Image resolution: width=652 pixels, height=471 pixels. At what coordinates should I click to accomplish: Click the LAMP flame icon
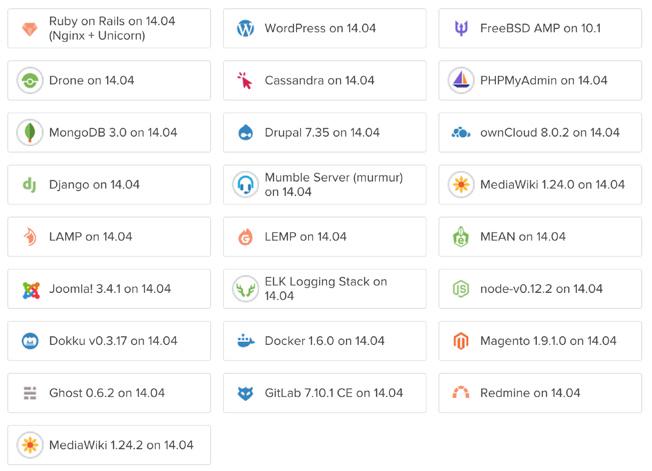[x=30, y=237]
